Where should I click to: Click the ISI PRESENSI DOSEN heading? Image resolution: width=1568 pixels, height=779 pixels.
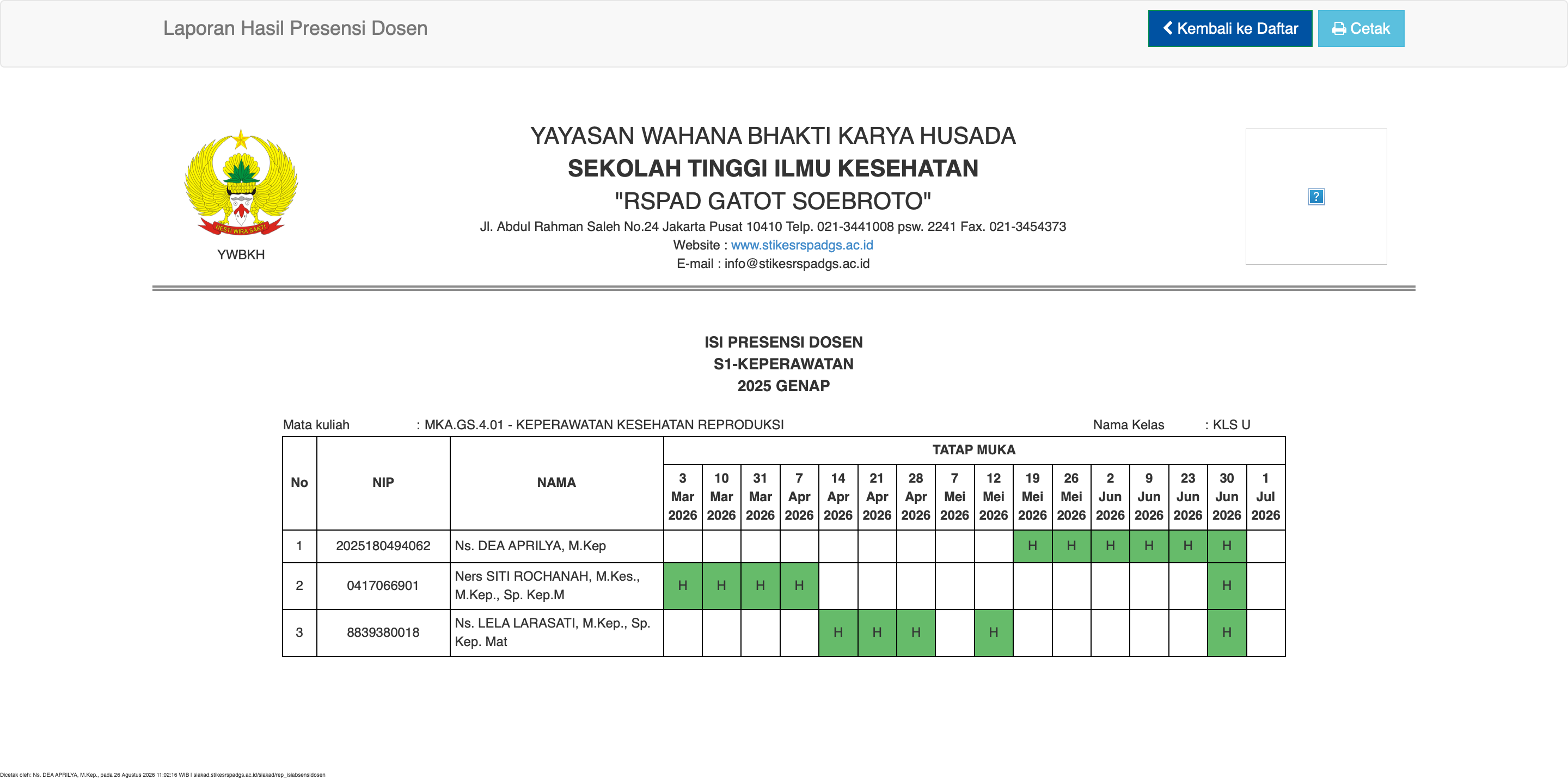(783, 342)
